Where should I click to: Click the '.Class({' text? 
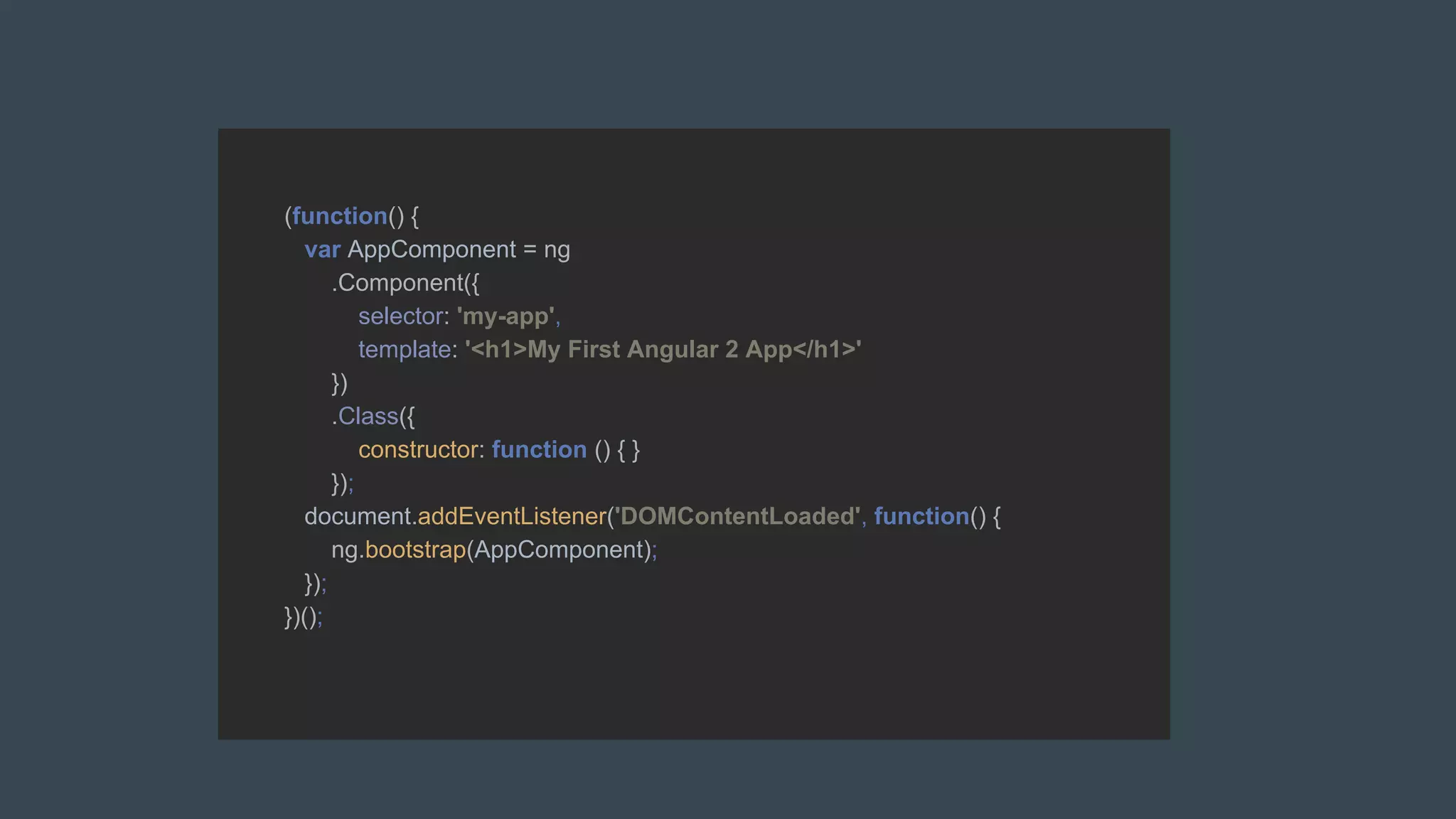373,417
